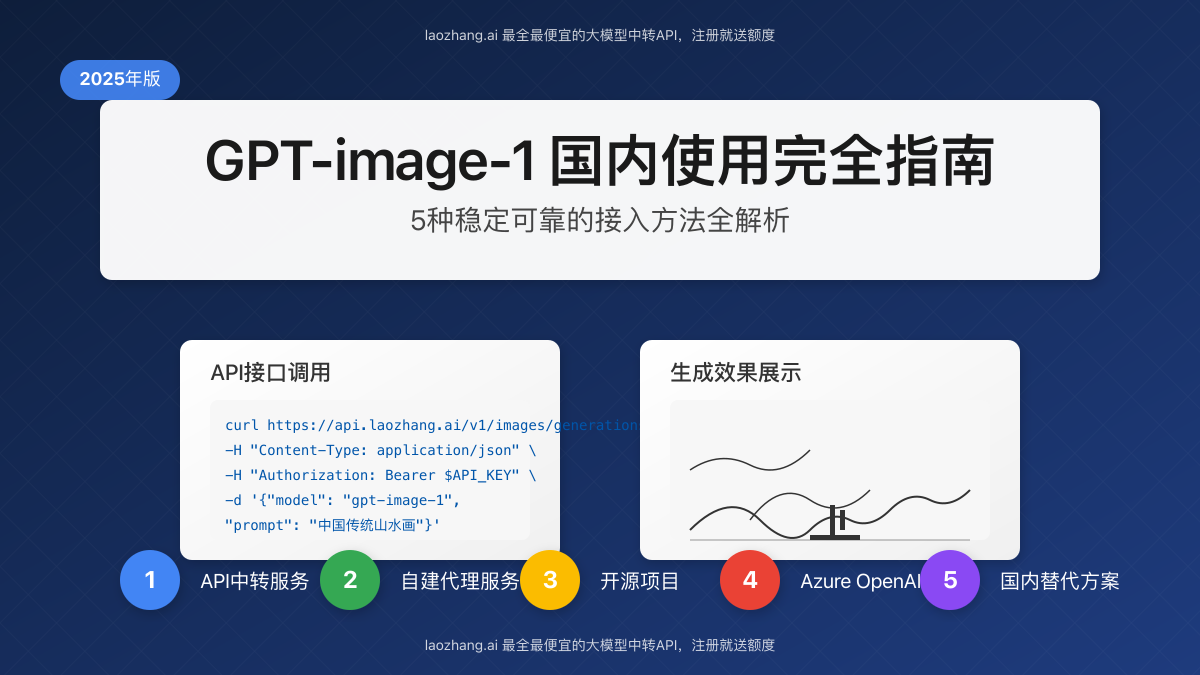Click the subtitle 5种稳定可靠的接入方法全解析
Image resolution: width=1200 pixels, height=675 pixels.
(600, 220)
